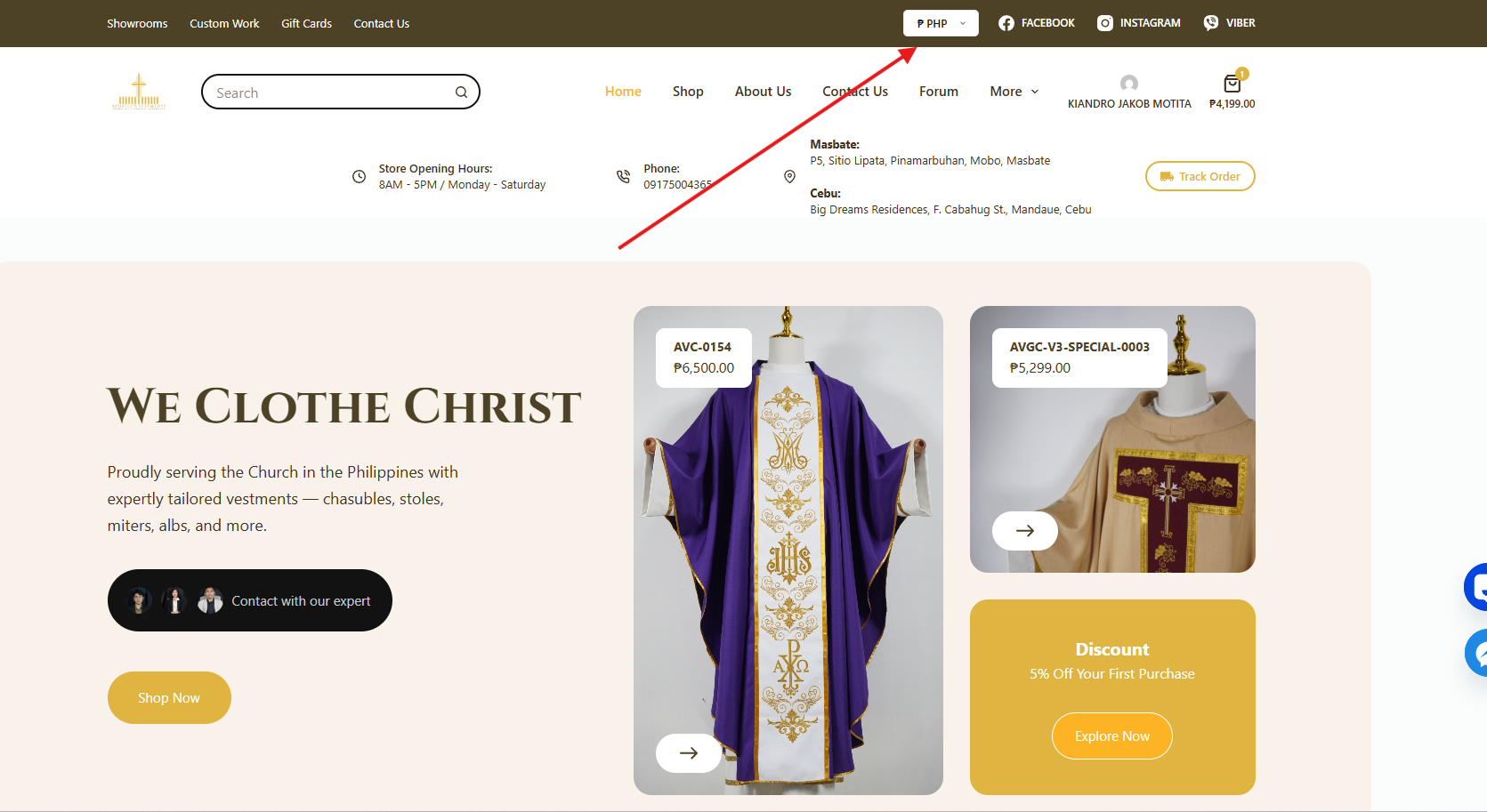Viewport: 1487px width, 812px height.
Task: Click Contact with our expert button
Action: point(250,601)
